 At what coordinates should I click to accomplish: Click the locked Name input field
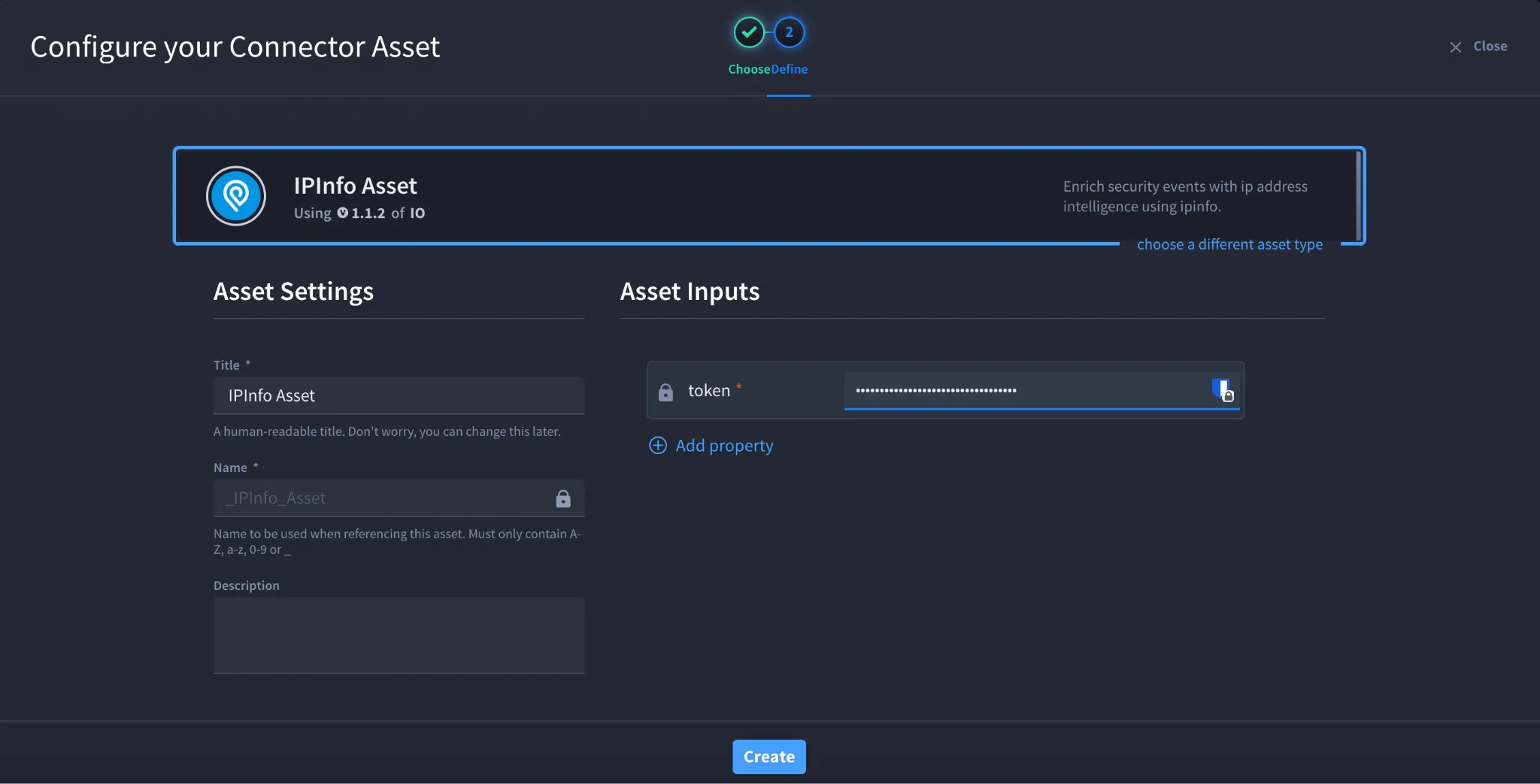click(x=399, y=498)
